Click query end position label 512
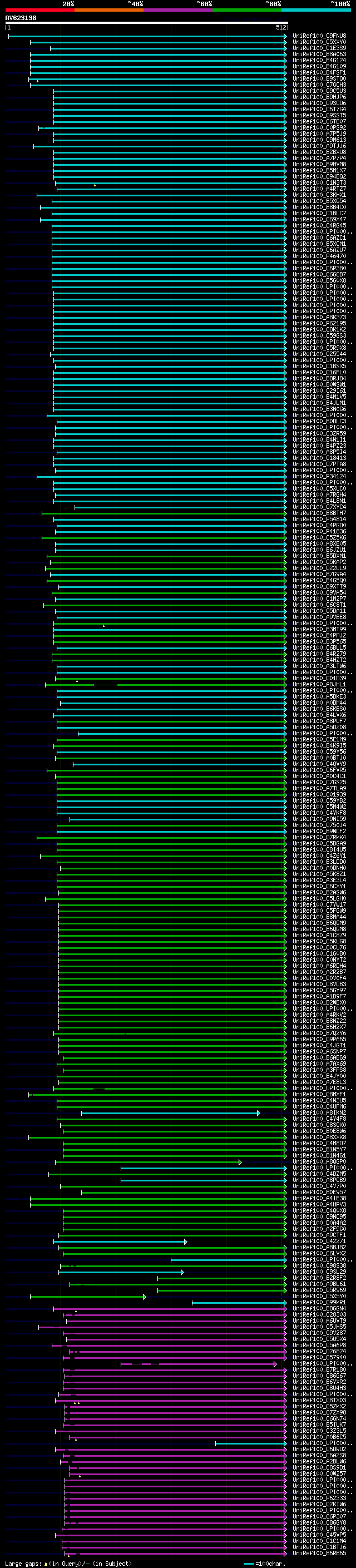356x1568 pixels. 280,27
